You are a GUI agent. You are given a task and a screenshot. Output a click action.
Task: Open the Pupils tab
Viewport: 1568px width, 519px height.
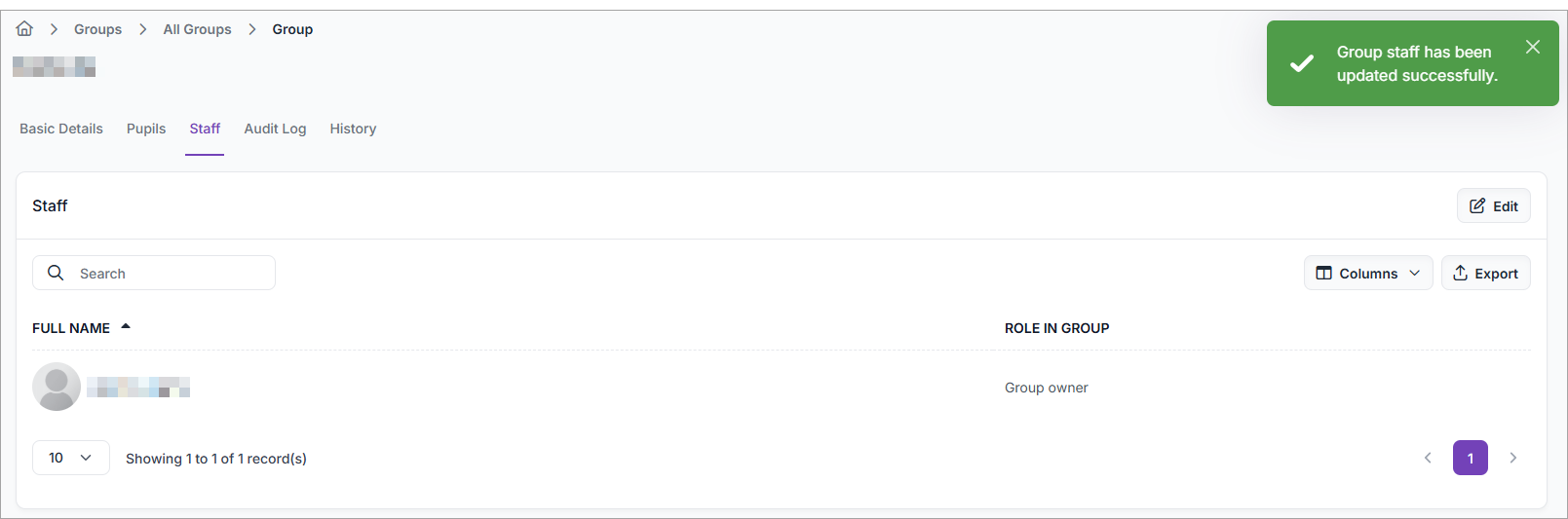[x=146, y=129]
